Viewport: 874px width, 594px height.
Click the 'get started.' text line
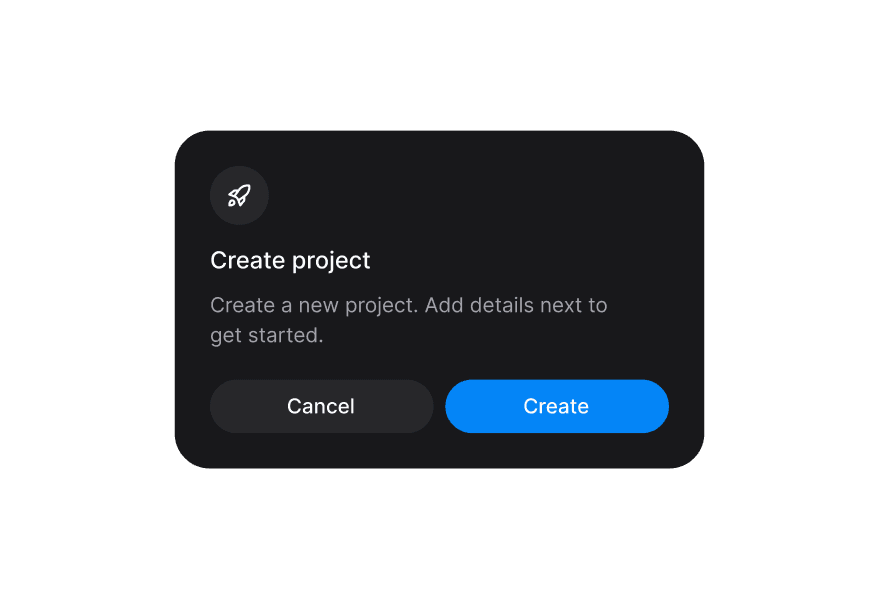coord(267,336)
